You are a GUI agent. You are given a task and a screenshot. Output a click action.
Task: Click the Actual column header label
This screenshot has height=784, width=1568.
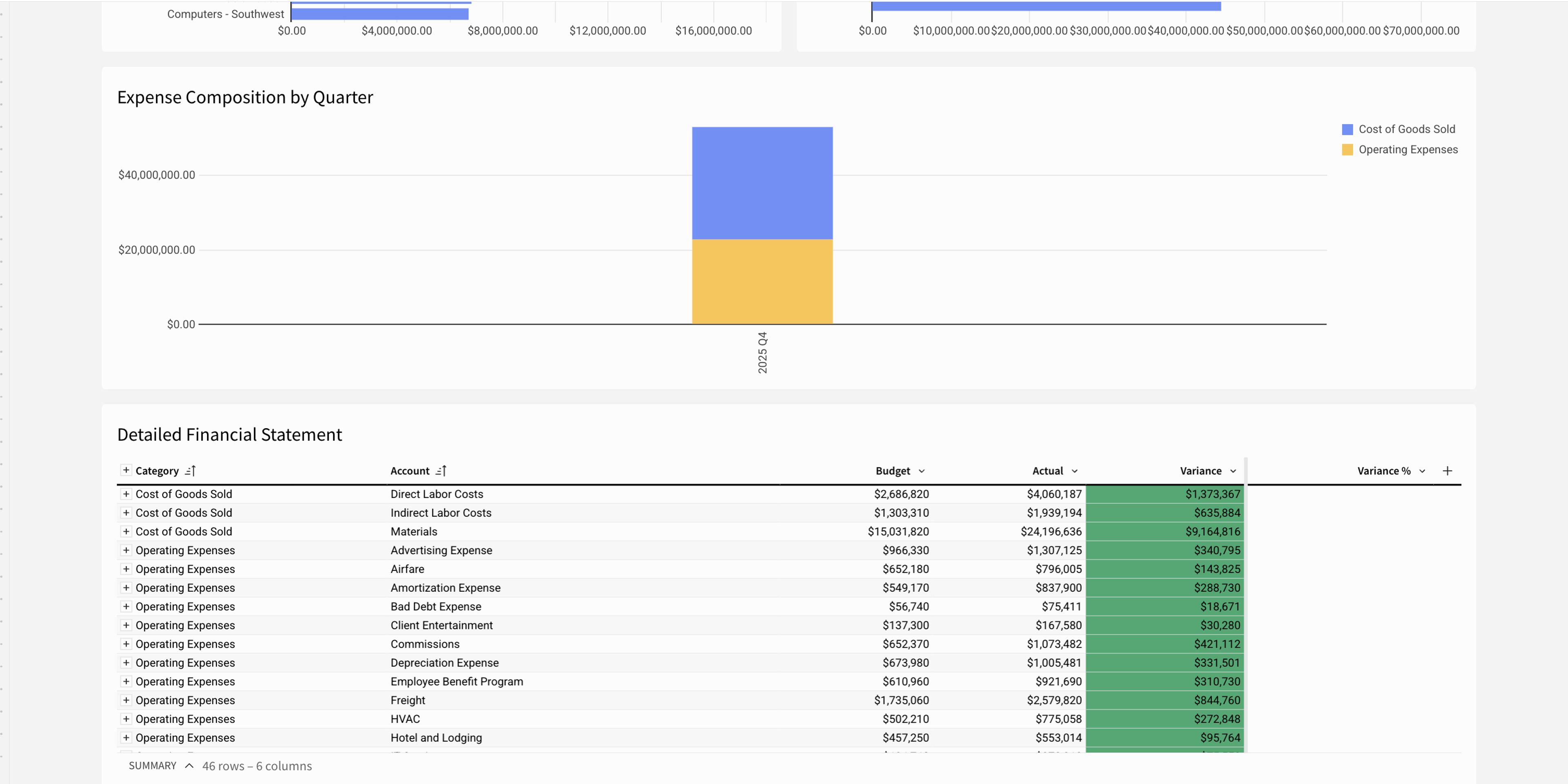click(1047, 471)
